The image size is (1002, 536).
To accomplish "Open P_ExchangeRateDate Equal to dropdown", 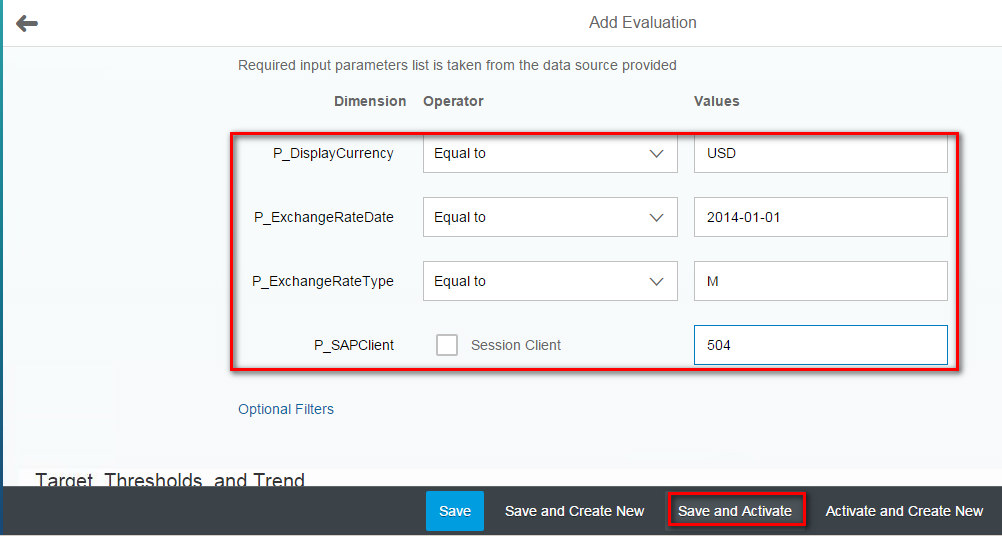I will click(x=550, y=217).
